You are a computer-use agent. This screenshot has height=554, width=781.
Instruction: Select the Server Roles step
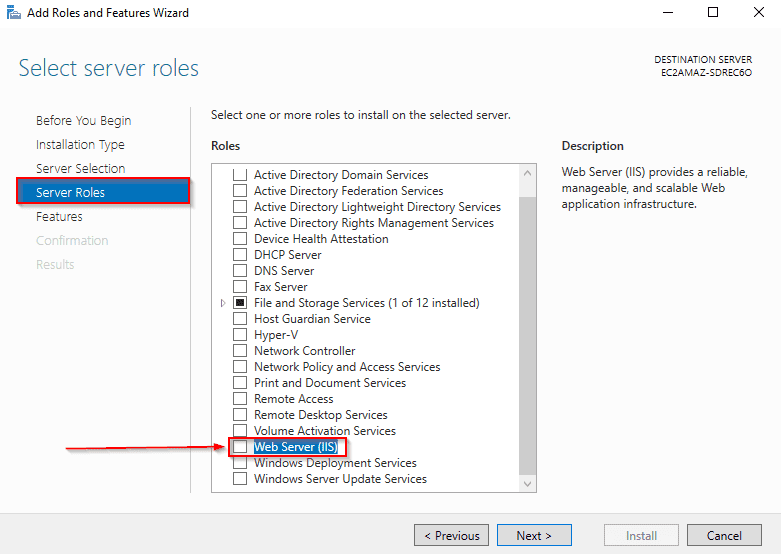(x=103, y=192)
